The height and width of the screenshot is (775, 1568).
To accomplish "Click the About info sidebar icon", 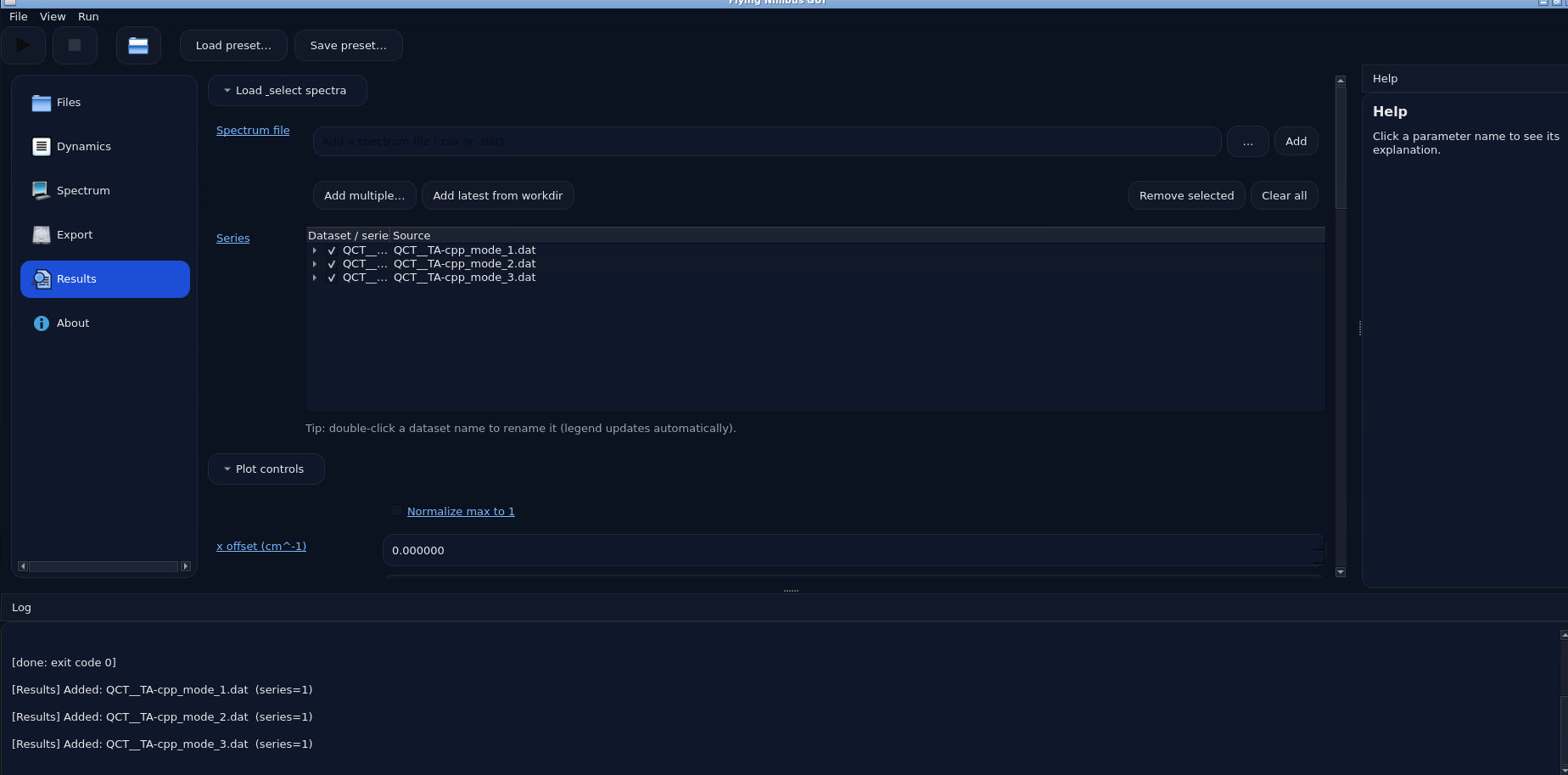I will (x=42, y=323).
